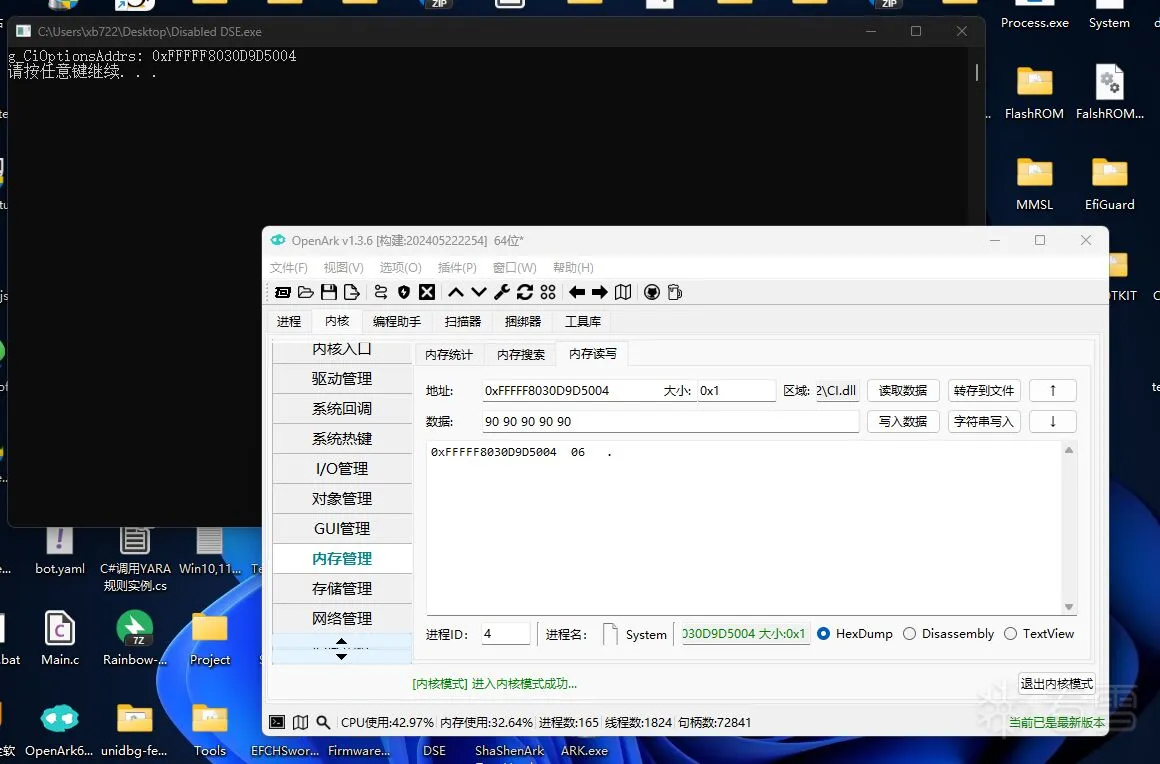Open the 窗口(W) menu
The image size is (1160, 764).
tap(515, 267)
